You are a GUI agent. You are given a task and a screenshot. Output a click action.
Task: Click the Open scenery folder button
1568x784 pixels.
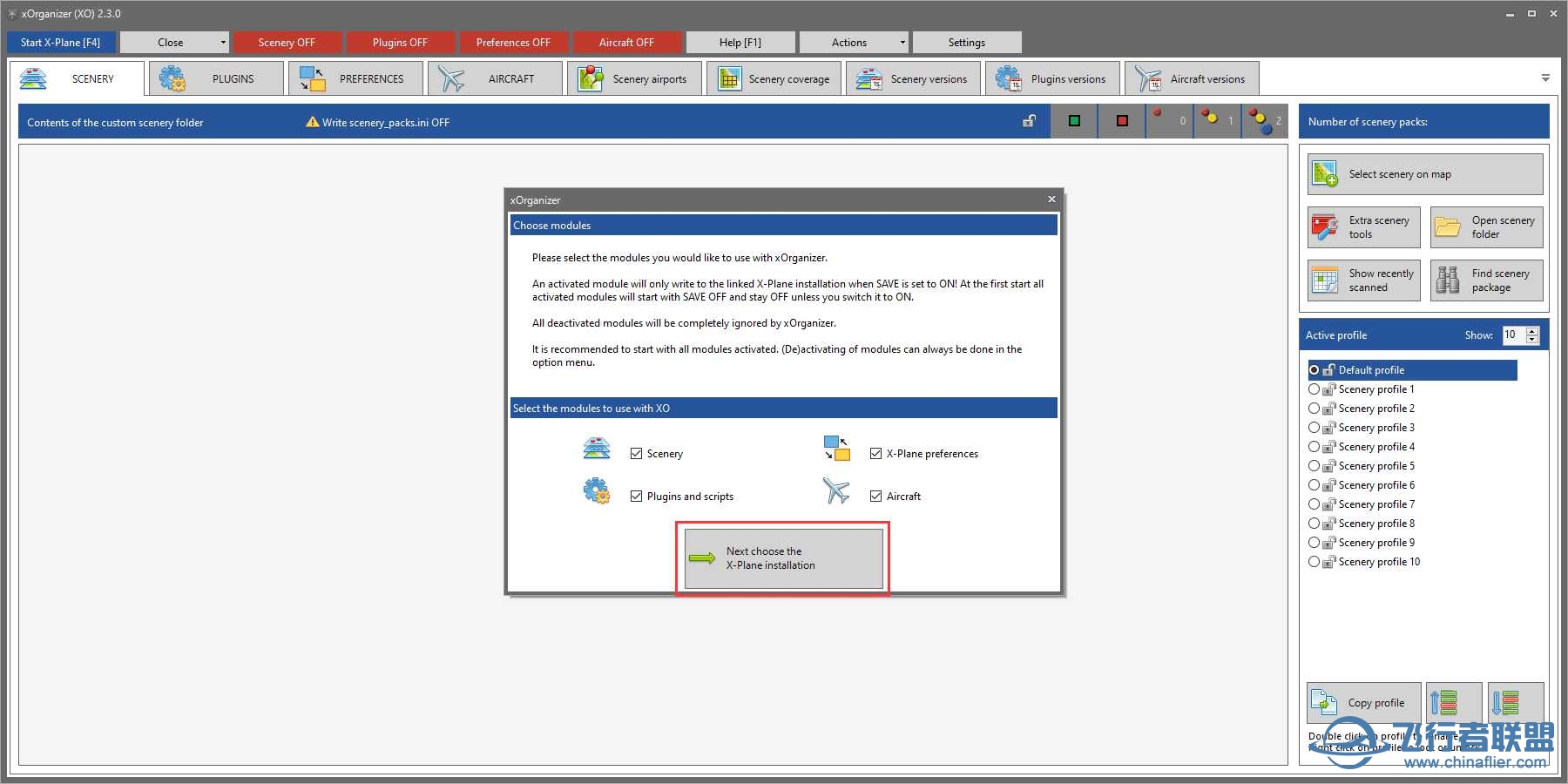point(1487,227)
